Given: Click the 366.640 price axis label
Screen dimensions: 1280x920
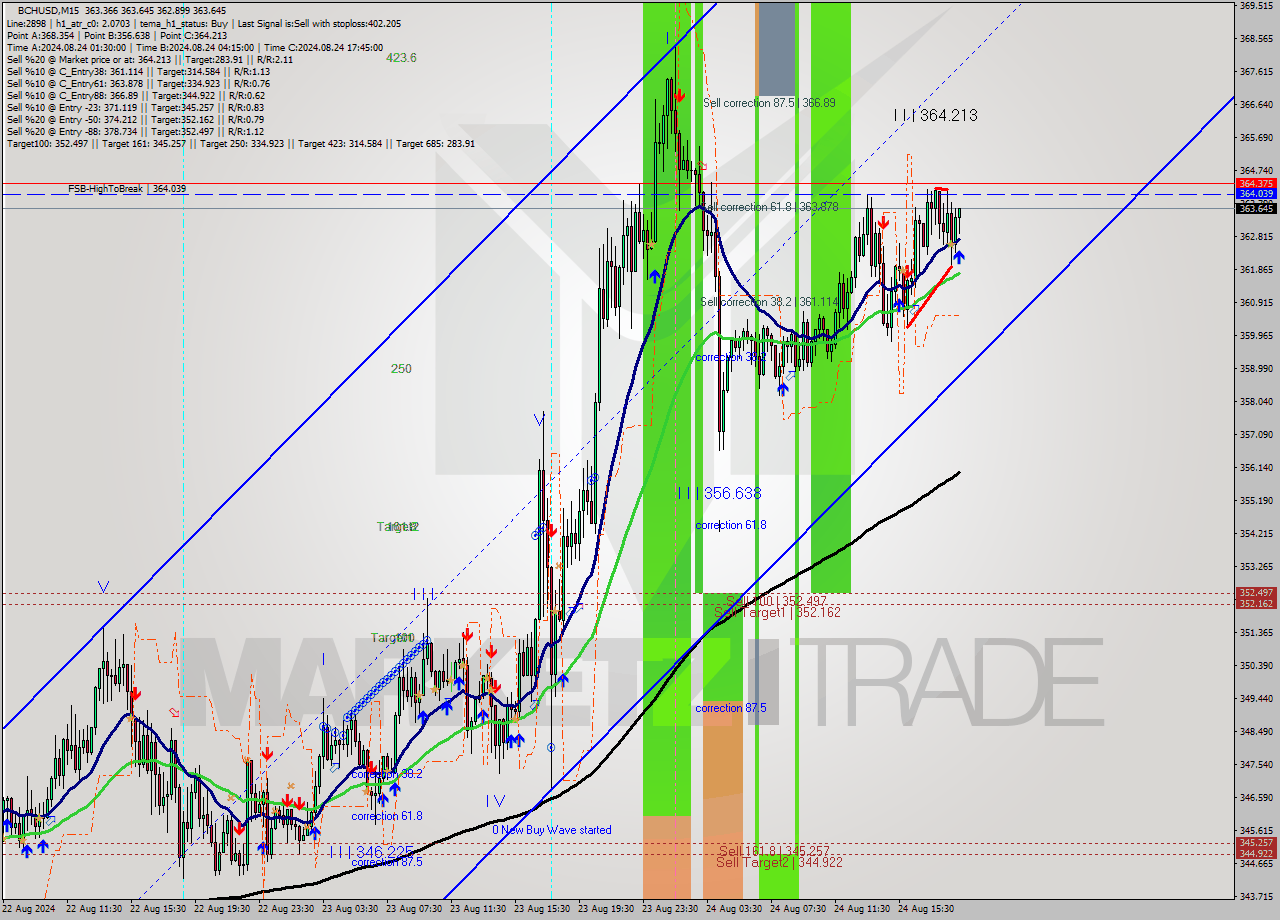Looking at the screenshot, I should tap(1256, 105).
